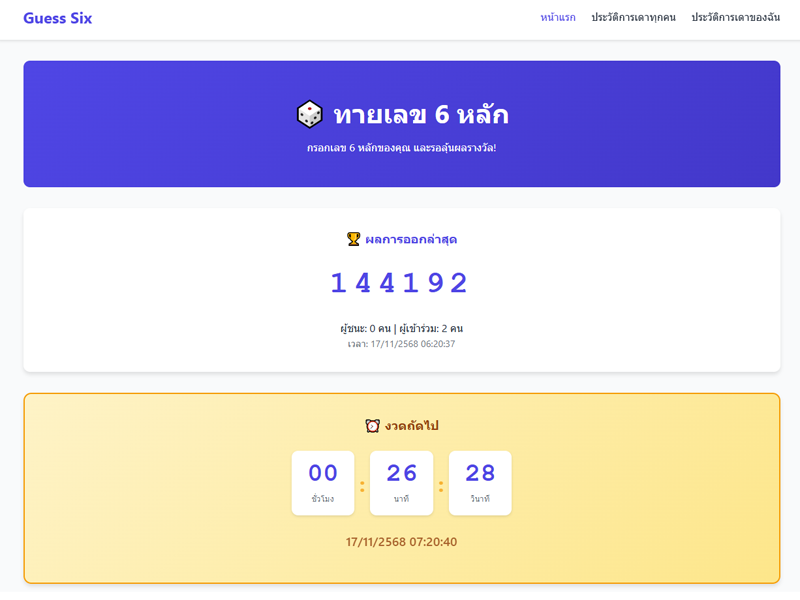Open the Guess Six logo link

pos(58,18)
